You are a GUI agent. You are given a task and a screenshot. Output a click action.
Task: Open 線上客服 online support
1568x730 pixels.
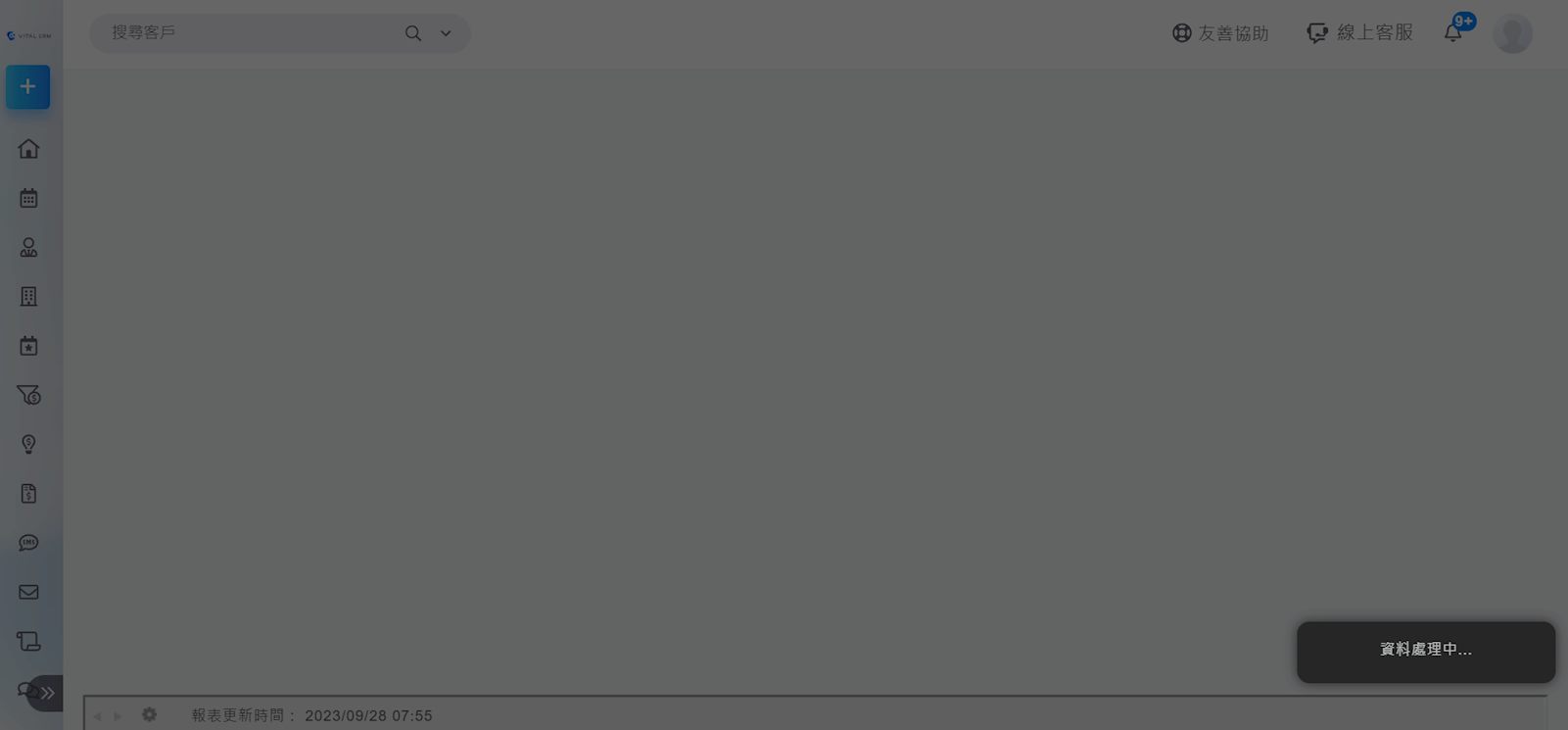pyautogui.click(x=1359, y=33)
